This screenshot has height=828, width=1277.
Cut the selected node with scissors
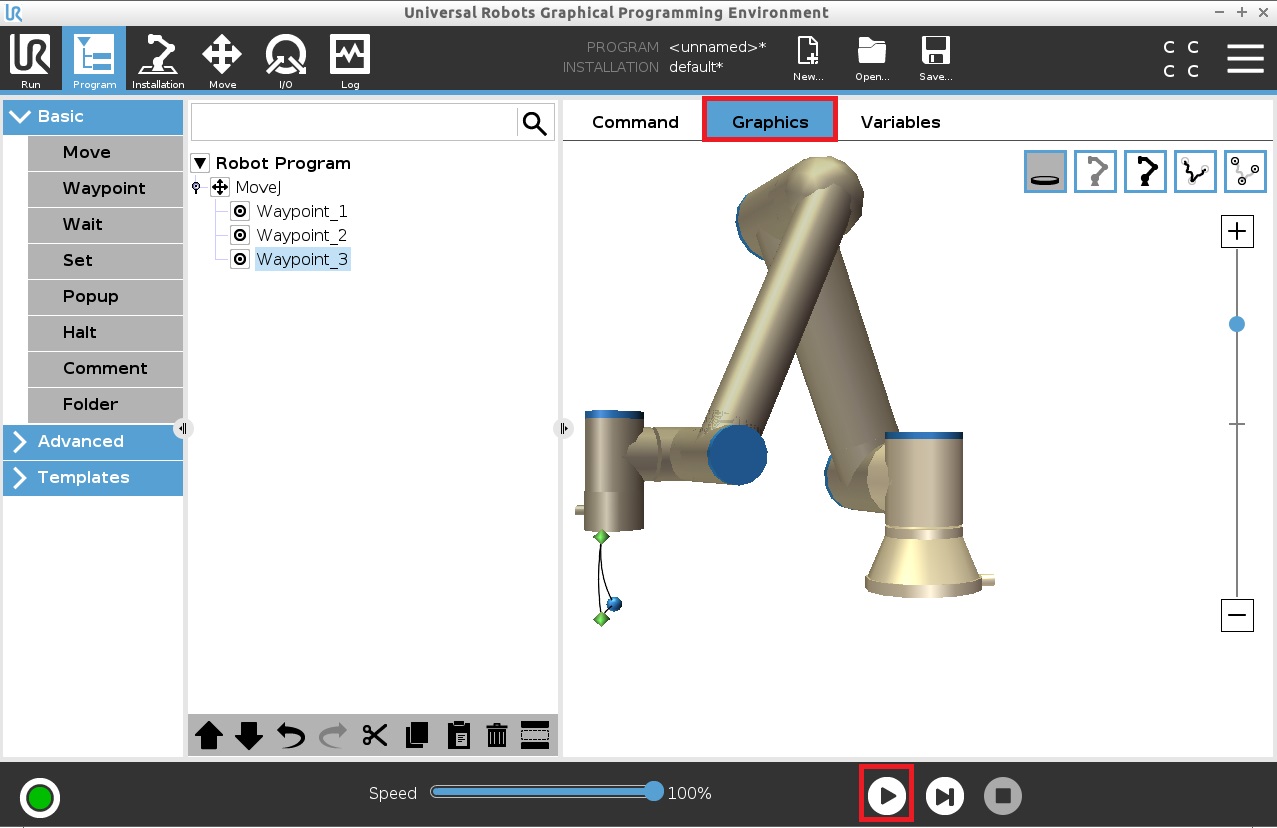(x=375, y=736)
